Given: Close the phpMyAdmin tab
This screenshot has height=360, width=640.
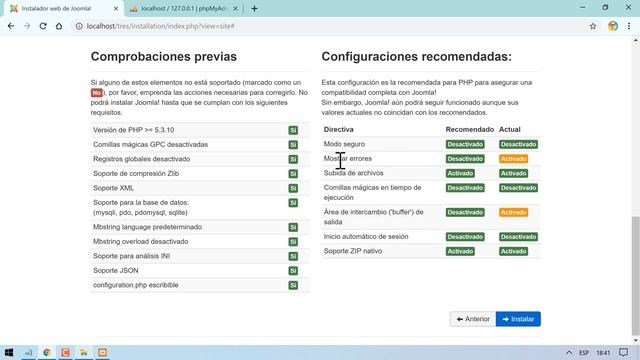Looking at the screenshot, I should click(x=236, y=9).
